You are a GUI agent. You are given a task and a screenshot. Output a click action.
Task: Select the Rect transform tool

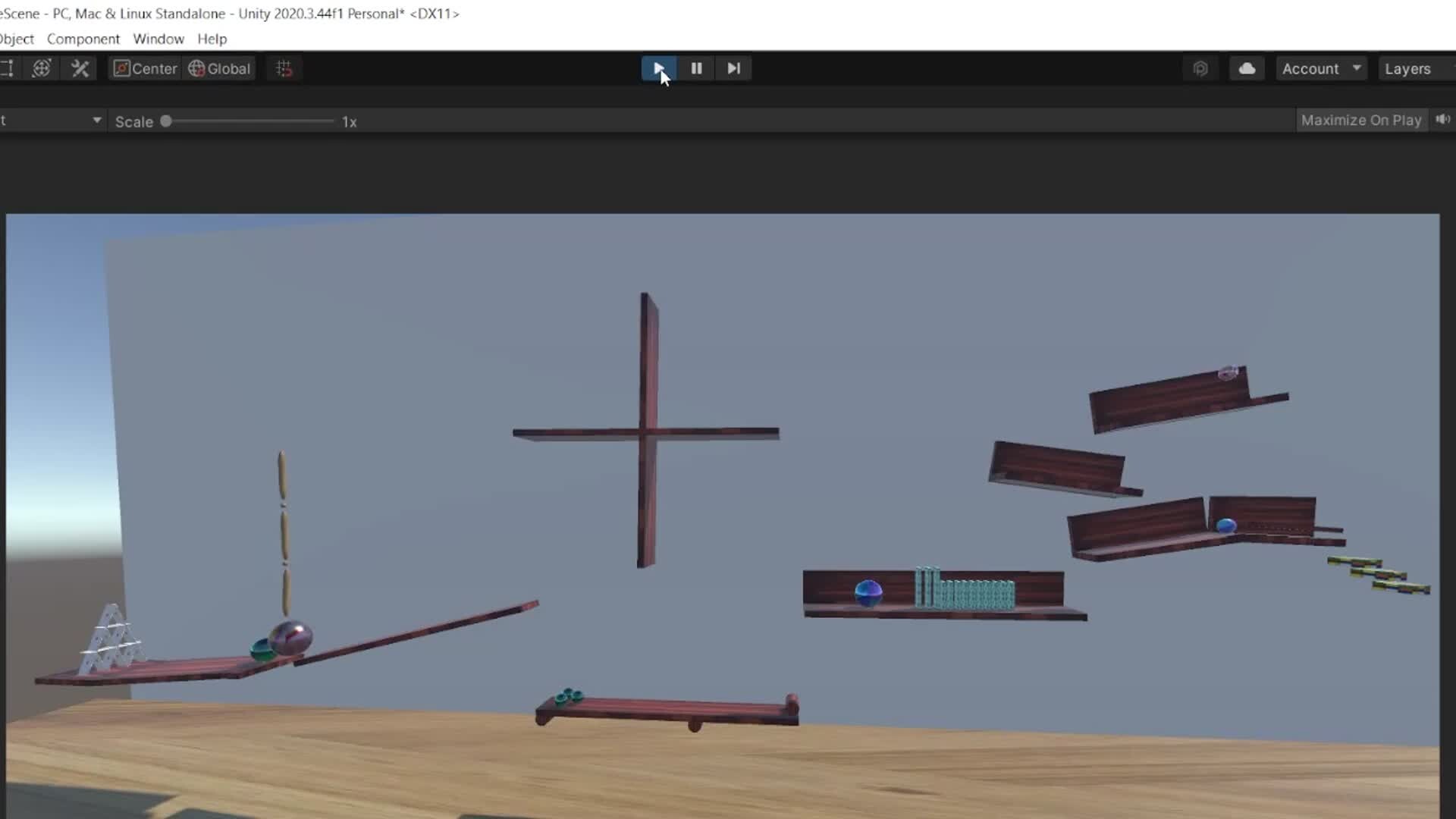point(8,68)
